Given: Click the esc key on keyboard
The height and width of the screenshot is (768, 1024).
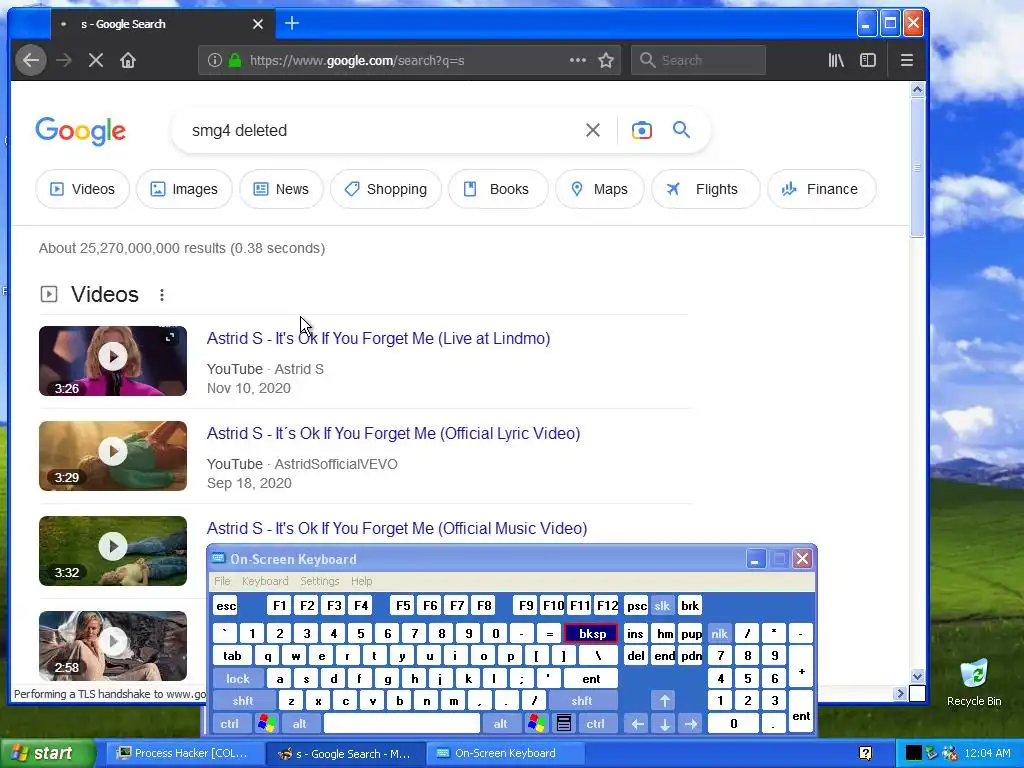Looking at the screenshot, I should coord(225,606).
